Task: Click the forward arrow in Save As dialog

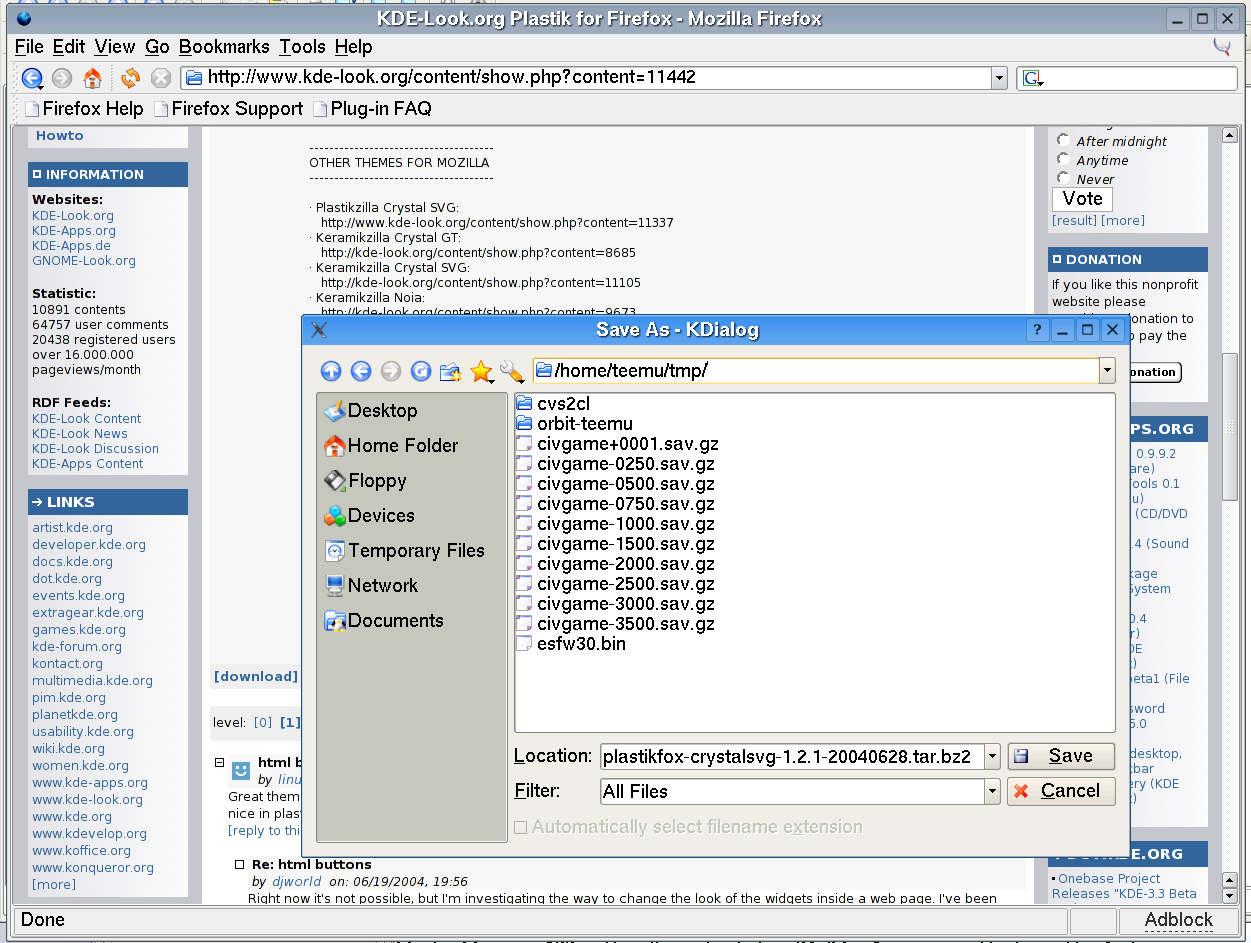Action: (x=391, y=371)
